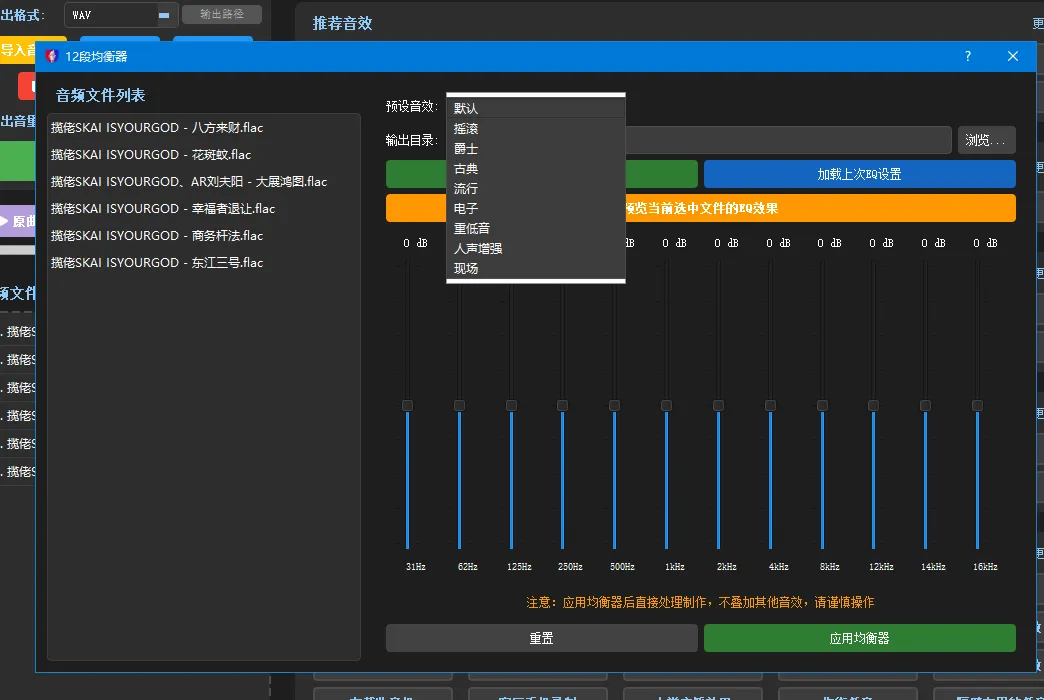Image resolution: width=1044 pixels, height=700 pixels.
Task: Select file 商务杆法.flac in list
Action: 204,236
